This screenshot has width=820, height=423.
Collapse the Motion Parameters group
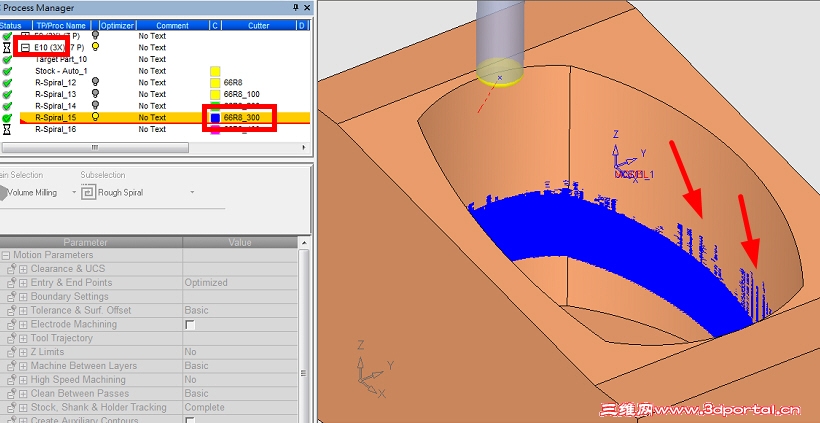(x=6, y=255)
